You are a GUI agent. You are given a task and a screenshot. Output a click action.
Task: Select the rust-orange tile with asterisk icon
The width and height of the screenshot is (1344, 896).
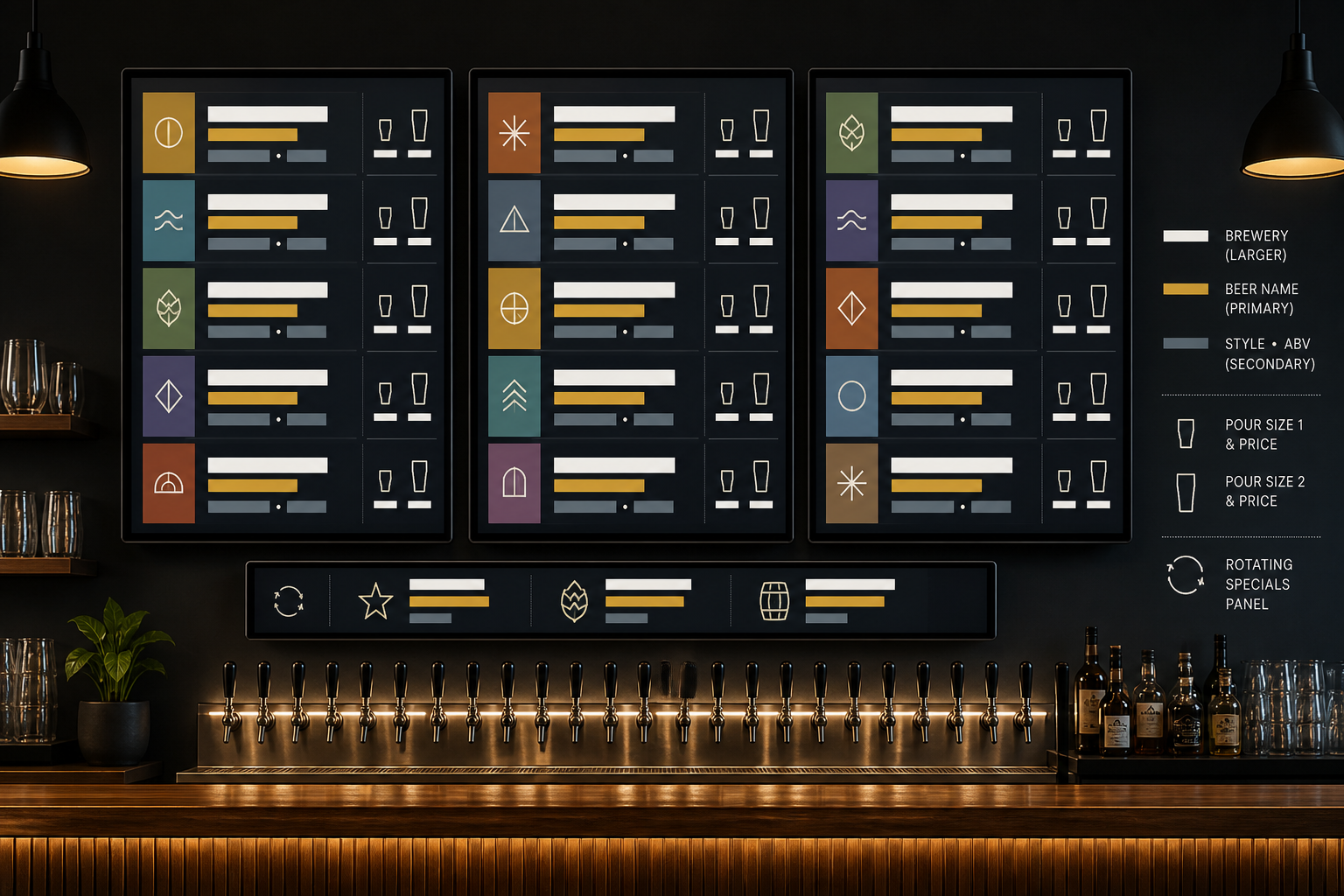tap(514, 133)
